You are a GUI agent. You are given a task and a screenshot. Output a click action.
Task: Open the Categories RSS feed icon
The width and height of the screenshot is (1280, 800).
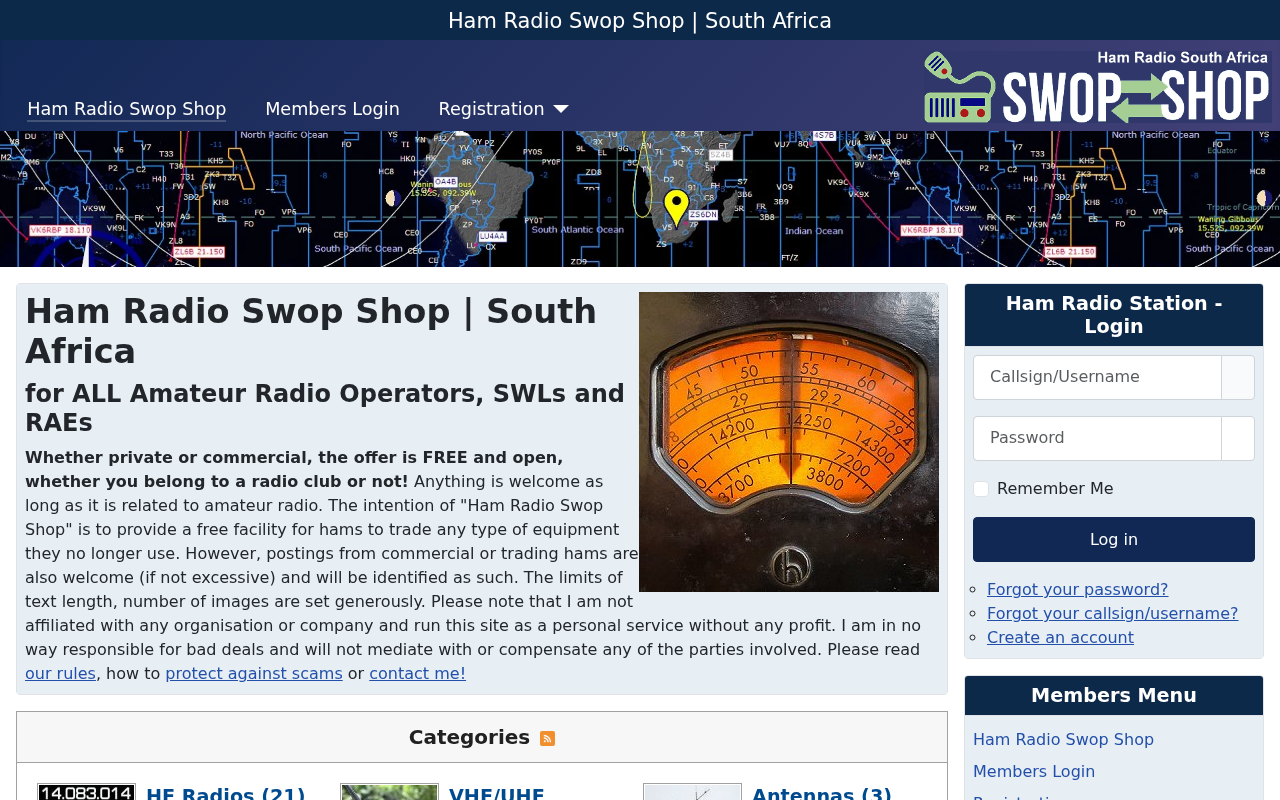[547, 738]
